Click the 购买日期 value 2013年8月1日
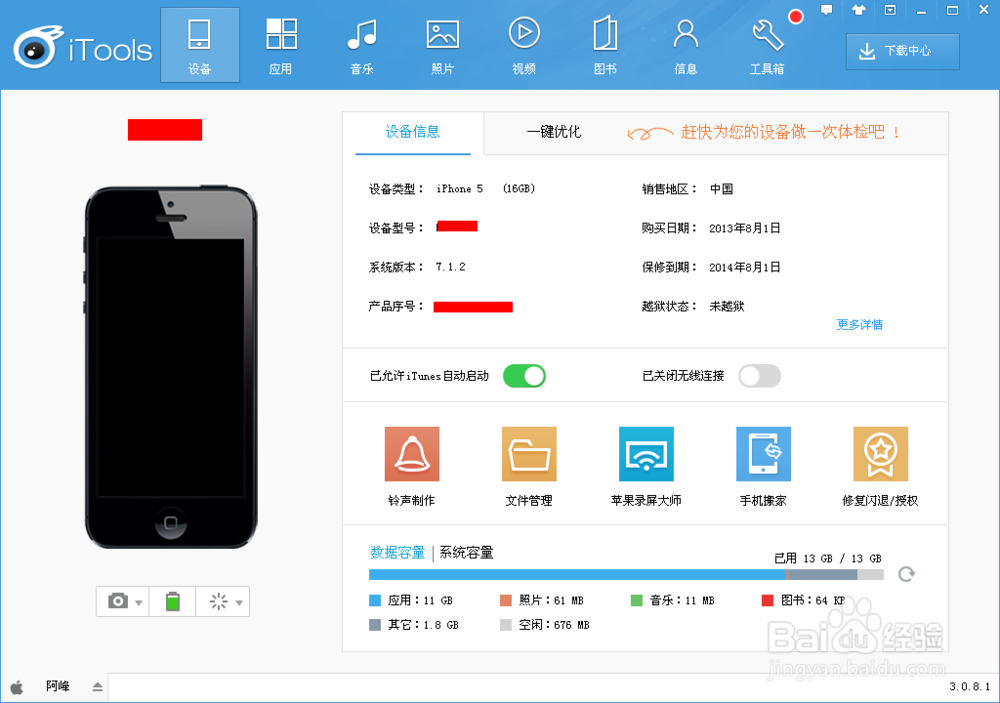The width and height of the screenshot is (1000, 703). pyautogui.click(x=745, y=228)
